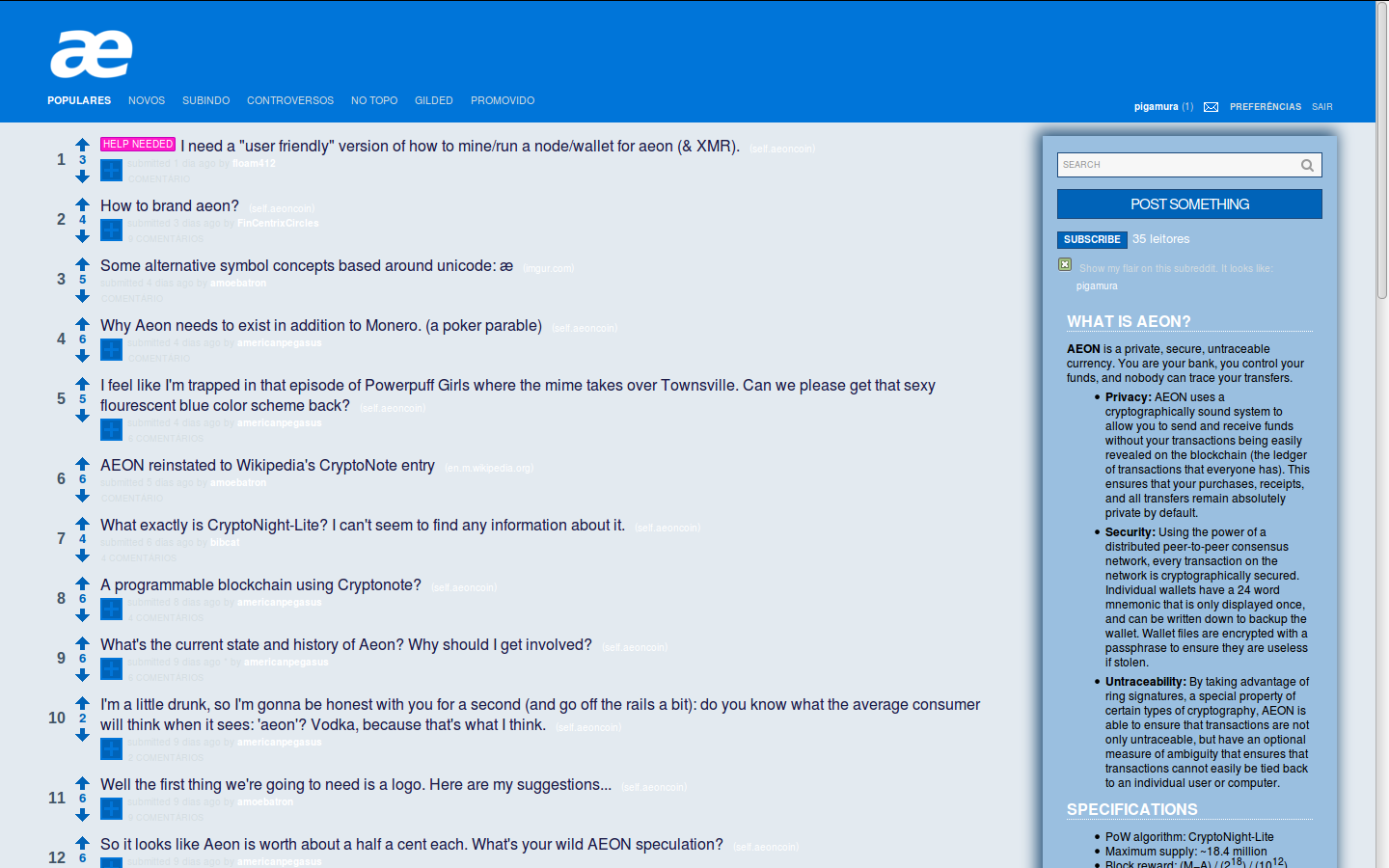Viewport: 1389px width, 868px height.
Task: Upvote the "user friendly" node/wallet post
Action: pos(83,145)
